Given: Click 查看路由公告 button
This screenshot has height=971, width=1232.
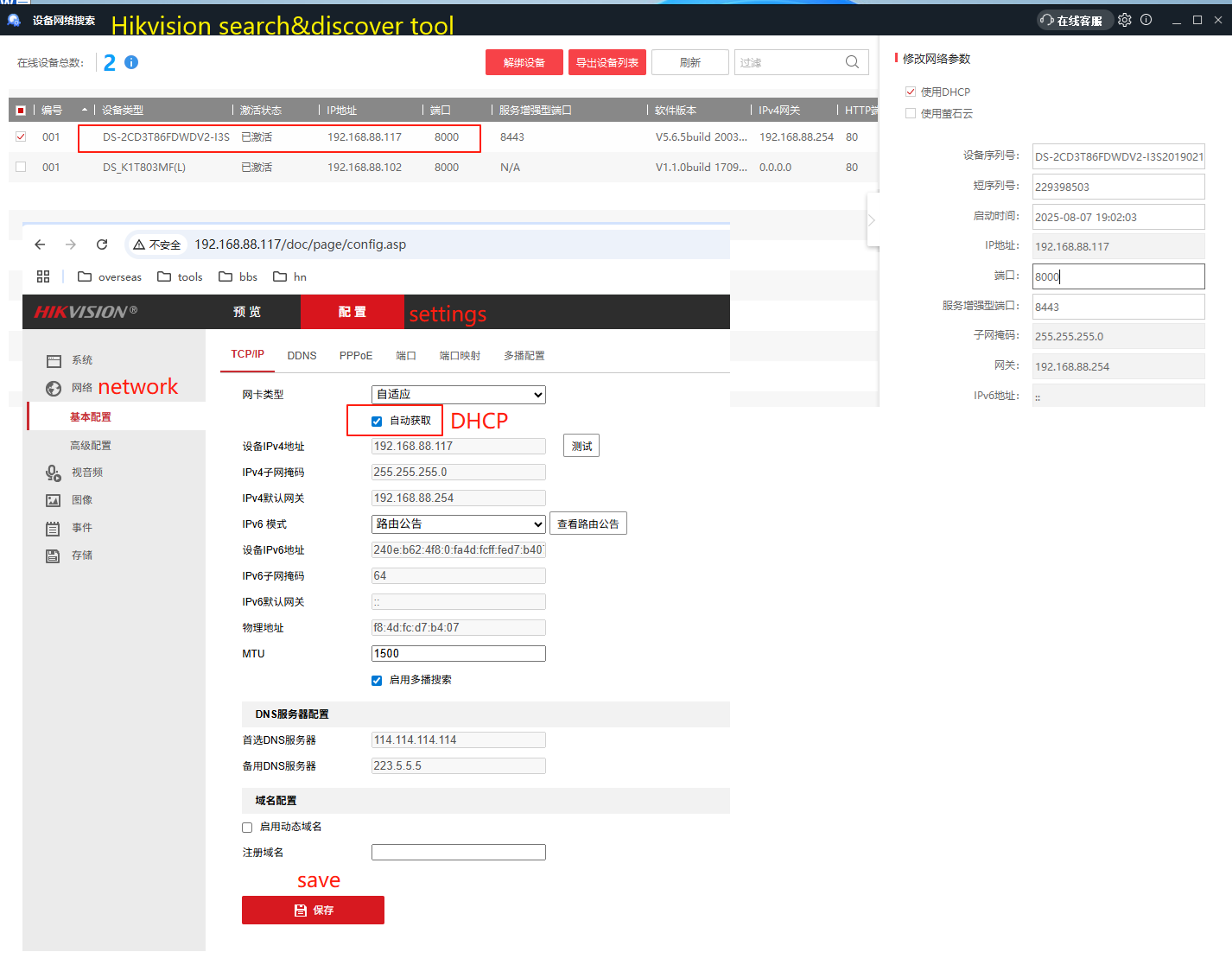Looking at the screenshot, I should click(x=588, y=524).
